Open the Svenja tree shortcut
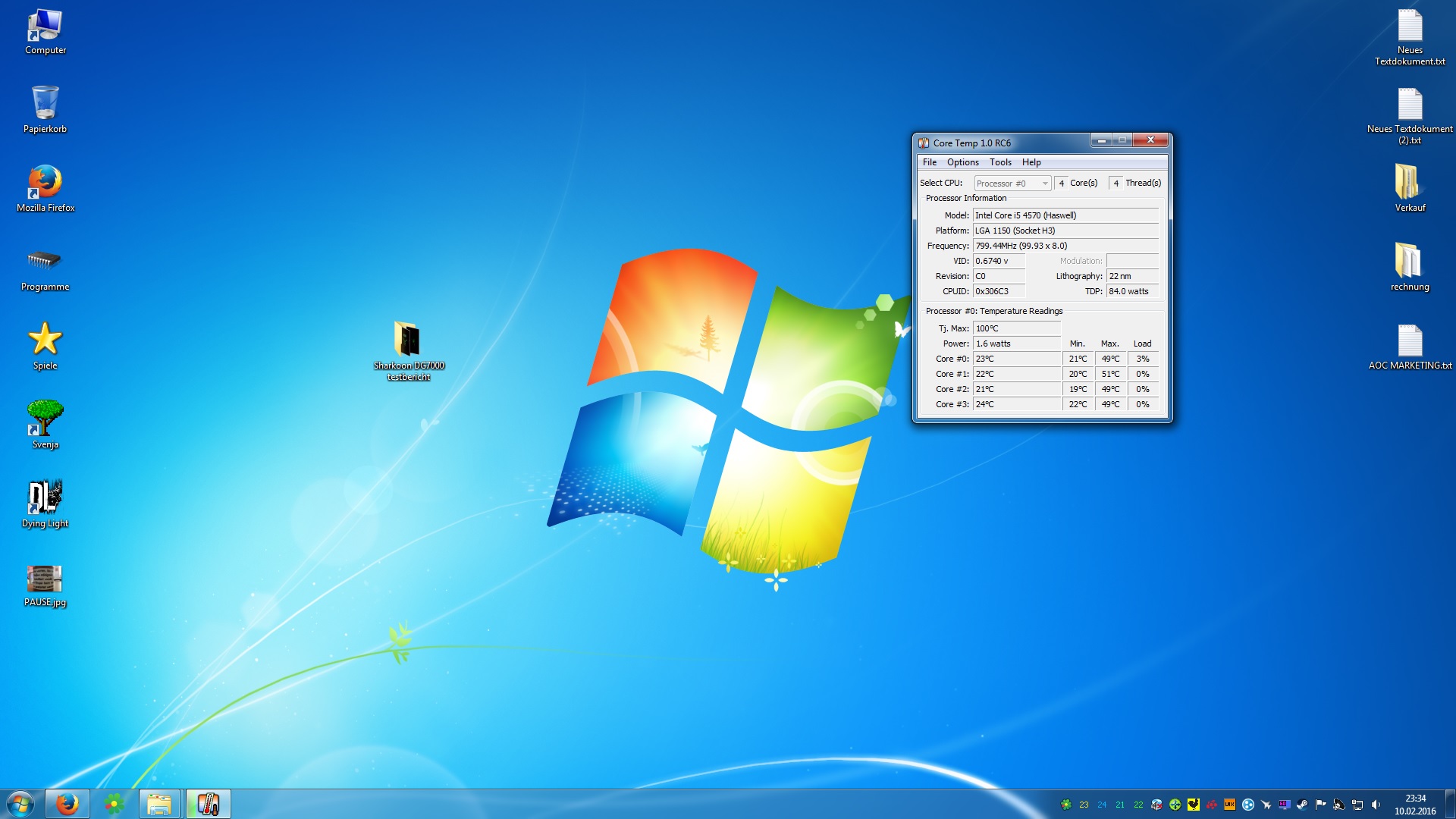1456x819 pixels. tap(45, 425)
